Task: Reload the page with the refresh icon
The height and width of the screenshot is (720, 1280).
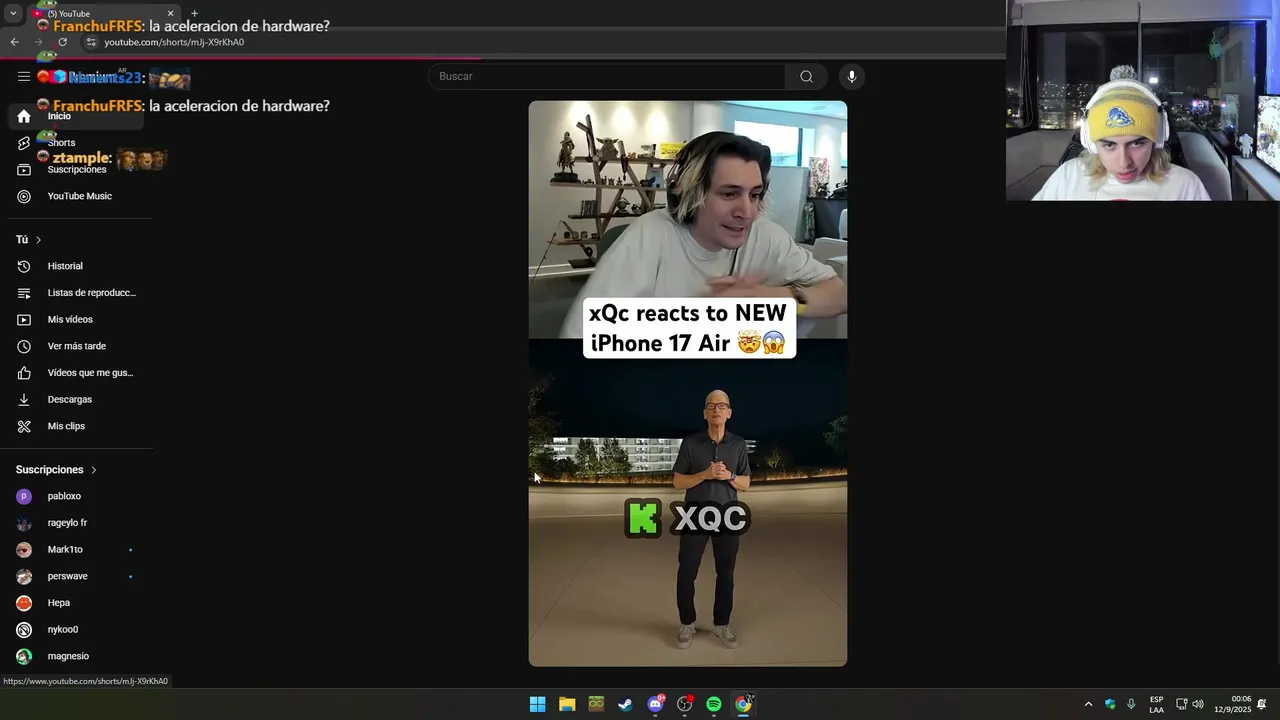Action: 62,42
